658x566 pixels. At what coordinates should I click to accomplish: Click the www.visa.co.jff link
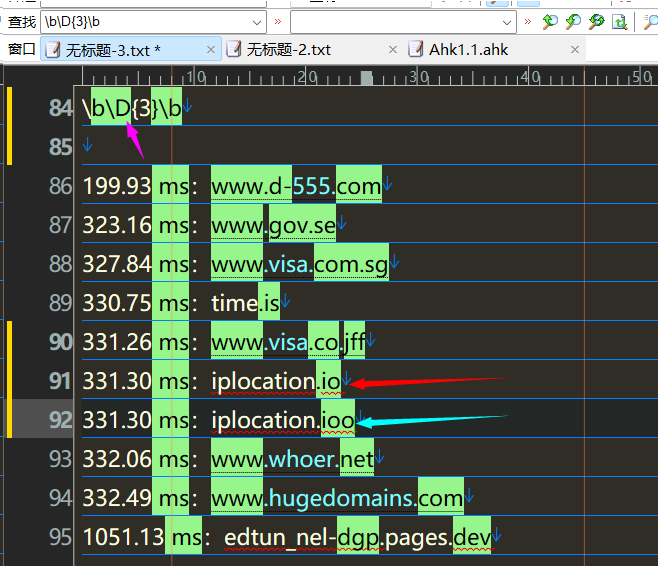pyautogui.click(x=288, y=343)
